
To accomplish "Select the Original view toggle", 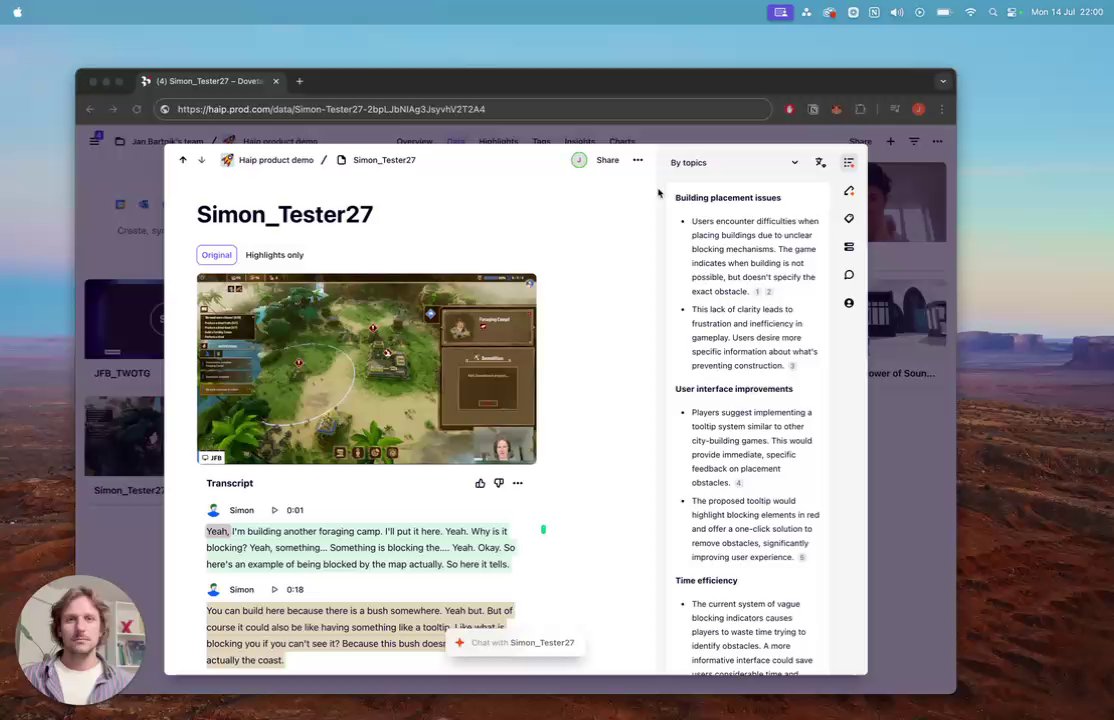I will pos(217,255).
